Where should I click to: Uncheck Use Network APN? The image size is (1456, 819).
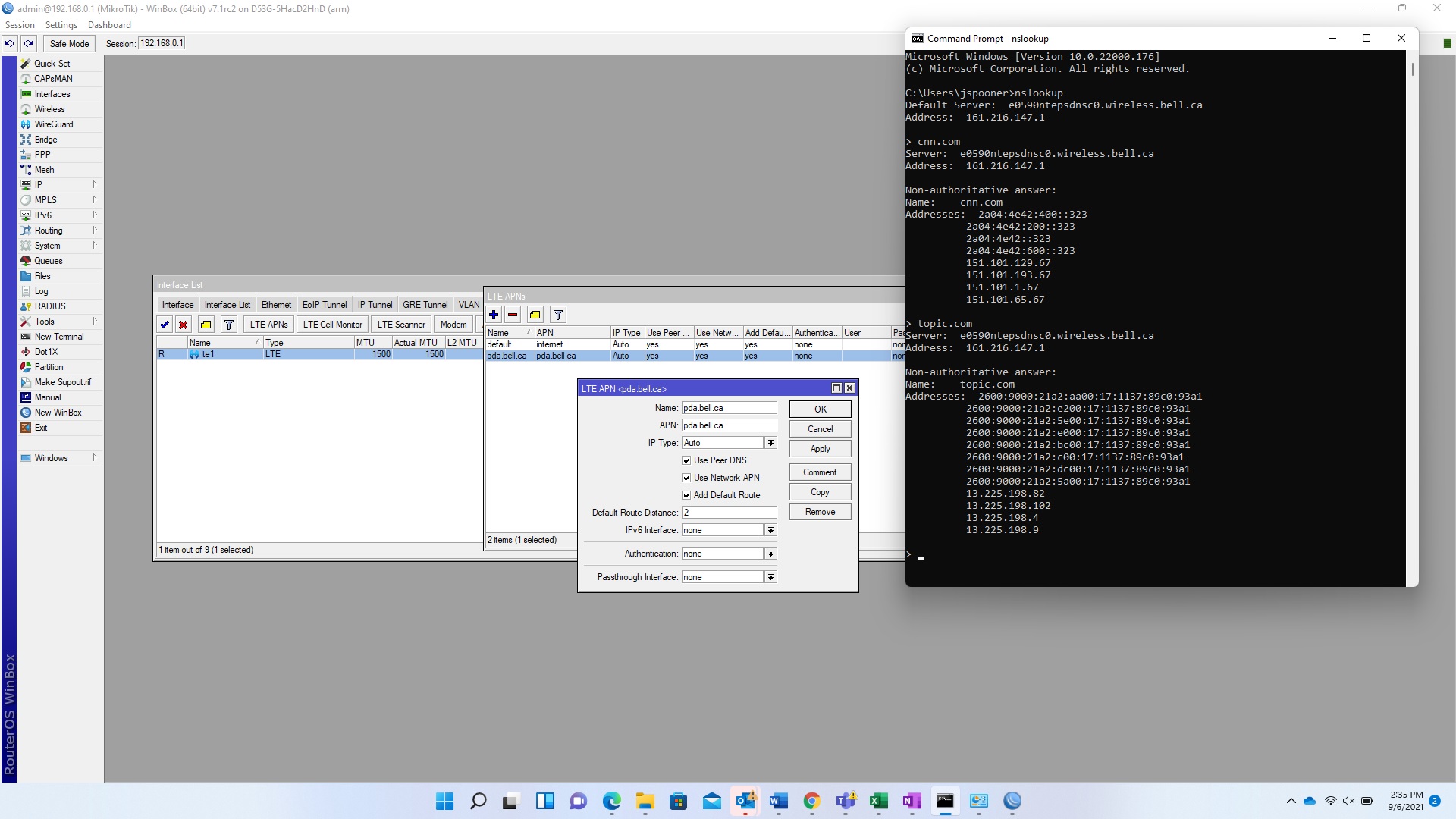click(x=686, y=478)
